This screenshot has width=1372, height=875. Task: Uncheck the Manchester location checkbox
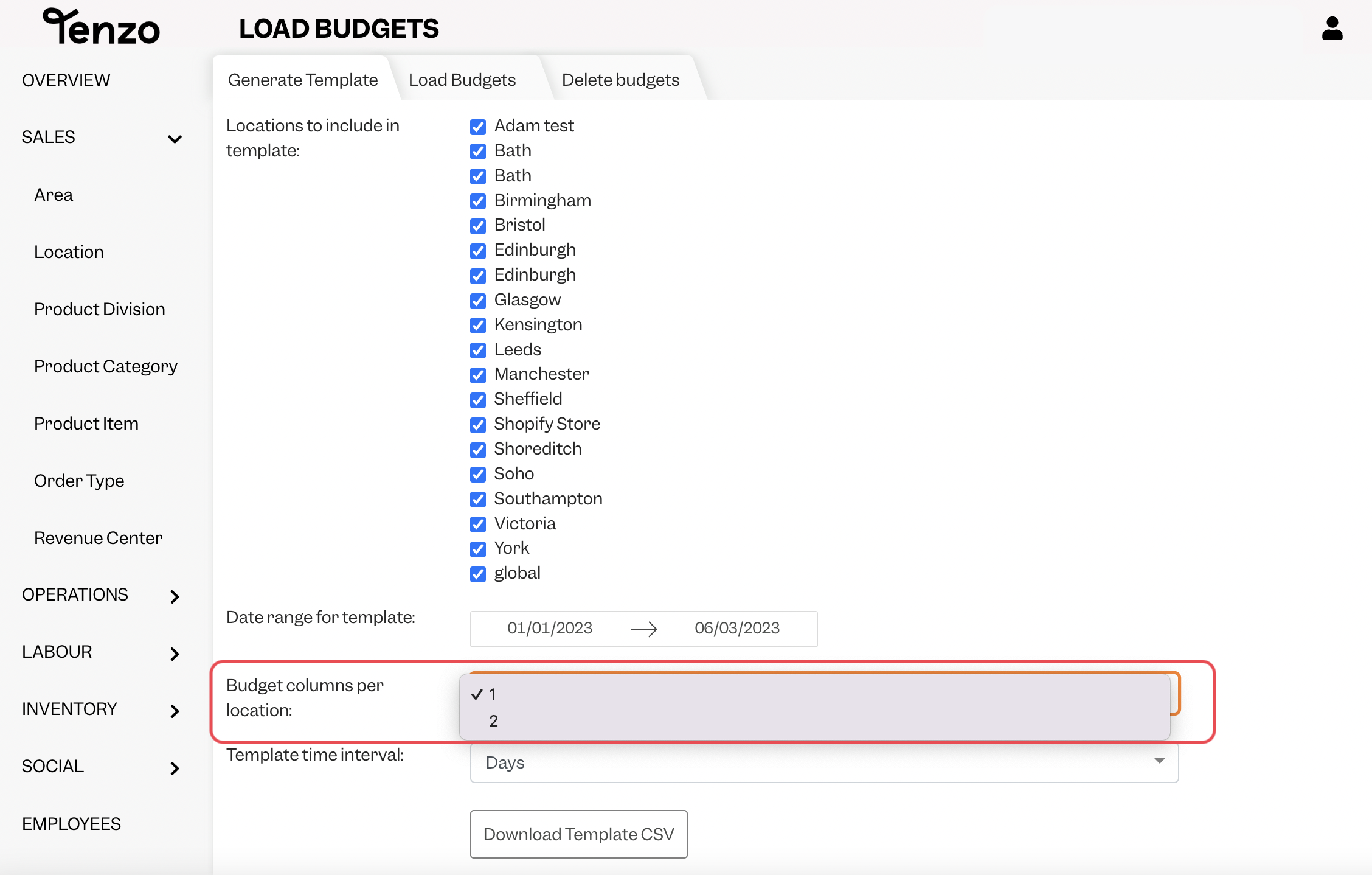point(478,375)
